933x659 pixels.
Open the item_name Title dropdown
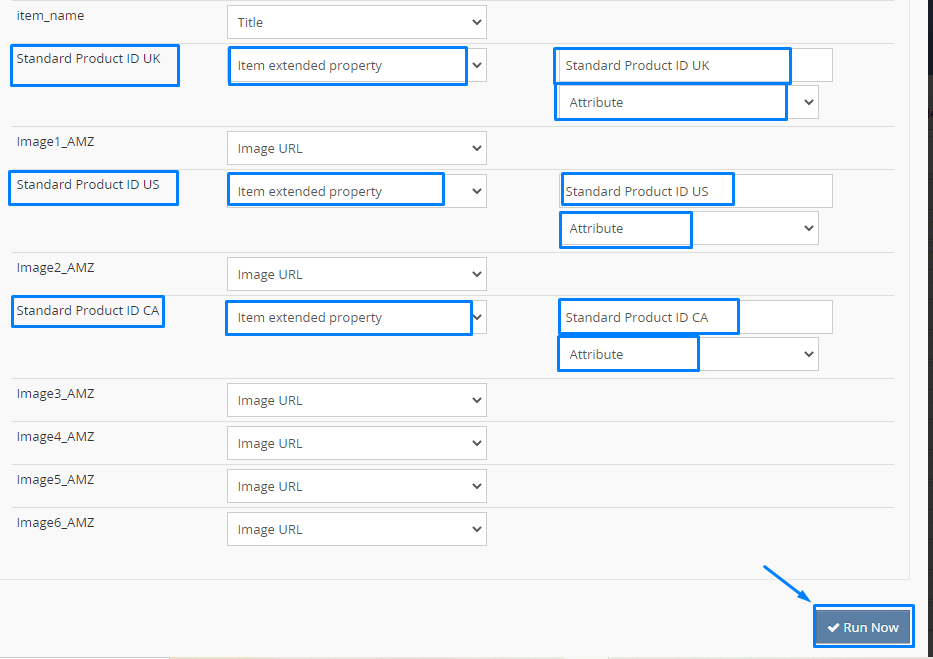coord(356,22)
